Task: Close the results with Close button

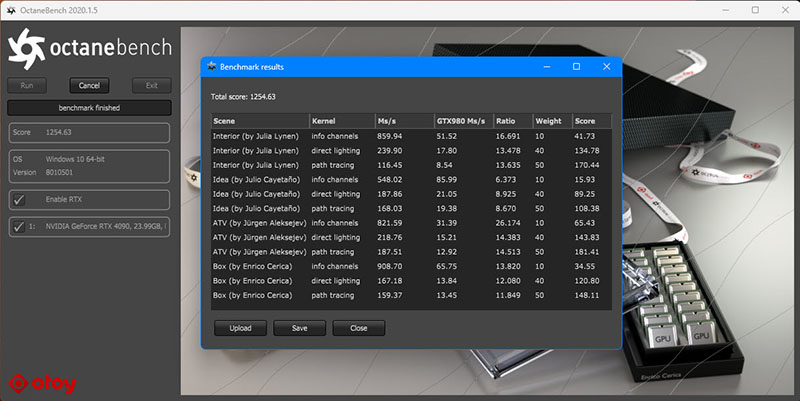Action: click(x=359, y=328)
